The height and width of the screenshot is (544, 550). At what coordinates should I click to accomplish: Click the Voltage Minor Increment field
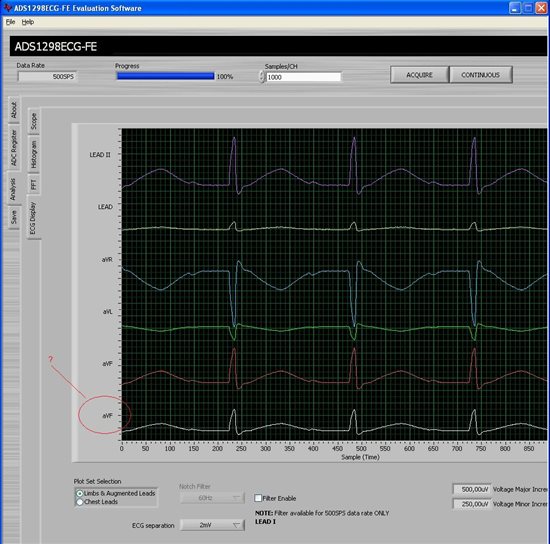coord(472,504)
